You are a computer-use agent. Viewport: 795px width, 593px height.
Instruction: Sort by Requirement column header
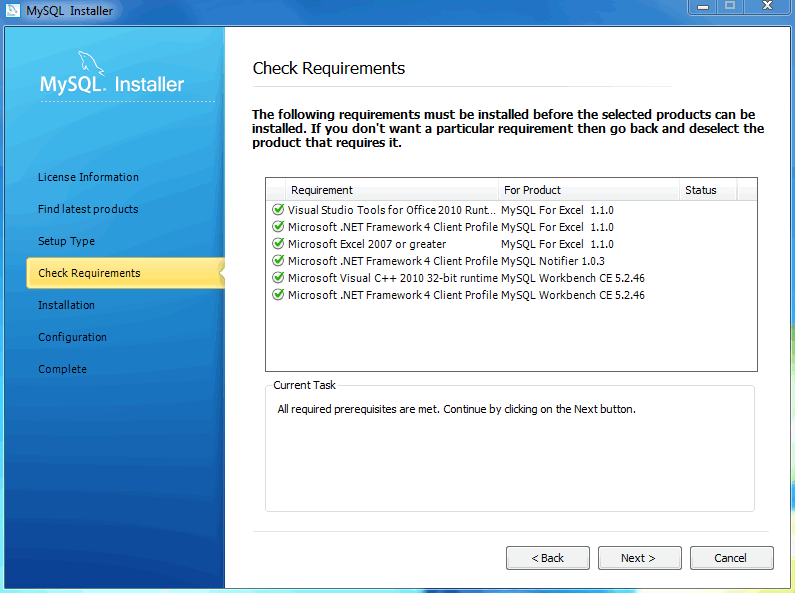(392, 190)
